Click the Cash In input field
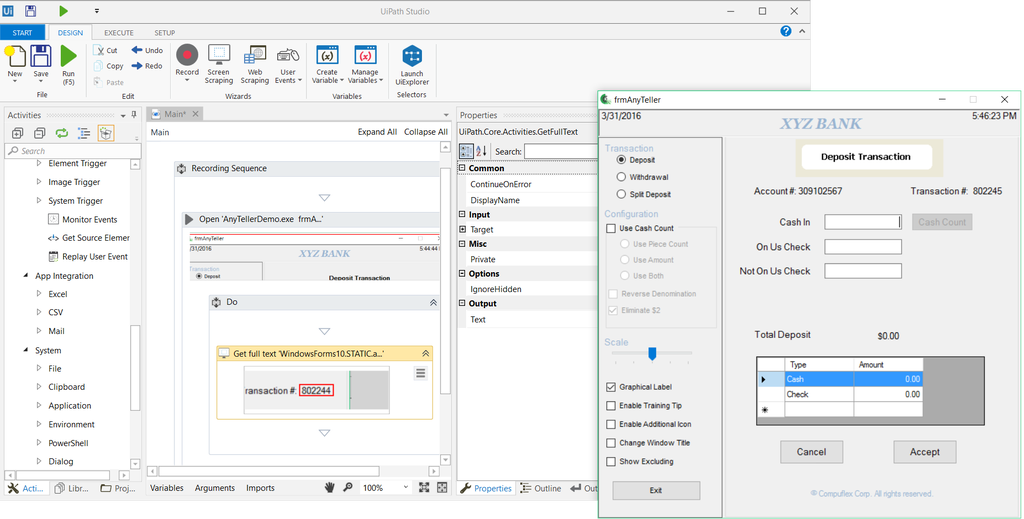 [x=863, y=223]
